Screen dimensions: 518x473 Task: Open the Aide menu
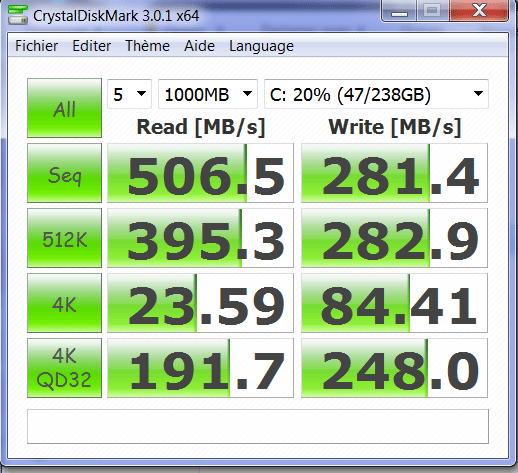tap(199, 46)
